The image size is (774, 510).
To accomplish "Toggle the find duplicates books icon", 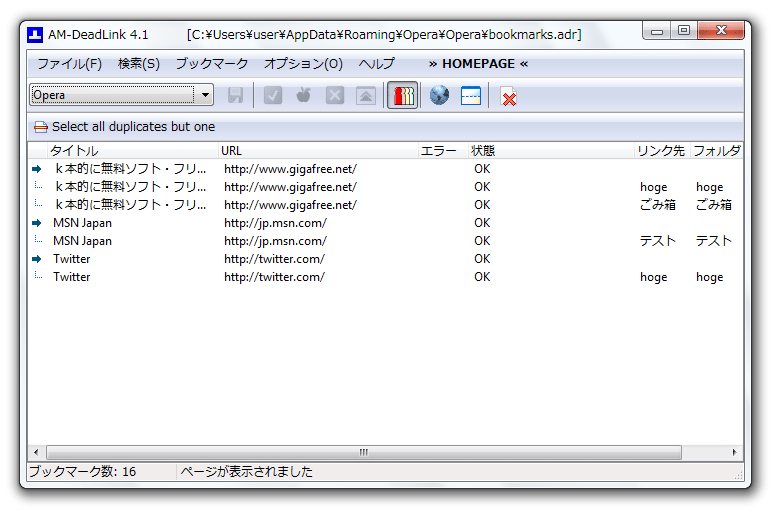I will pyautogui.click(x=403, y=95).
